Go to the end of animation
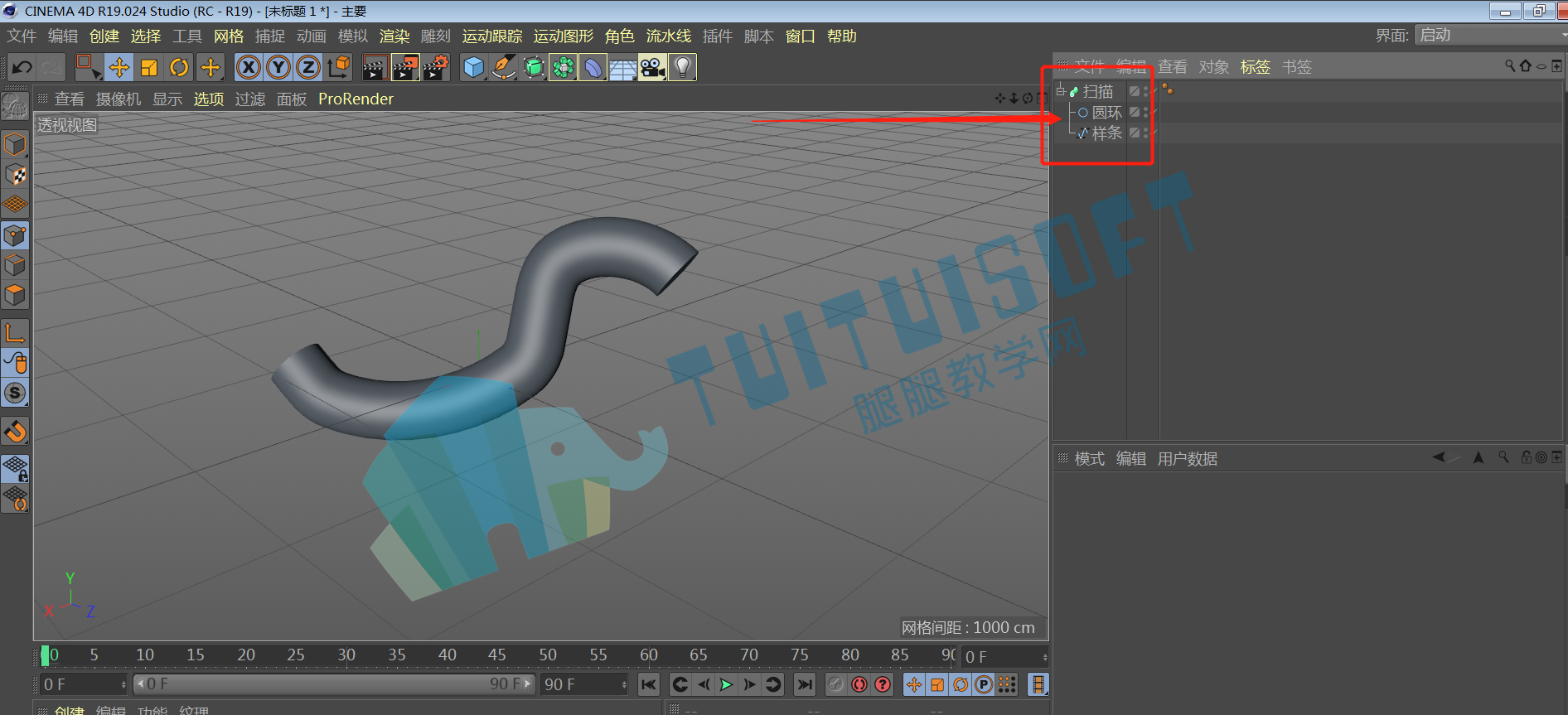This screenshot has height=715, width=1568. [804, 684]
